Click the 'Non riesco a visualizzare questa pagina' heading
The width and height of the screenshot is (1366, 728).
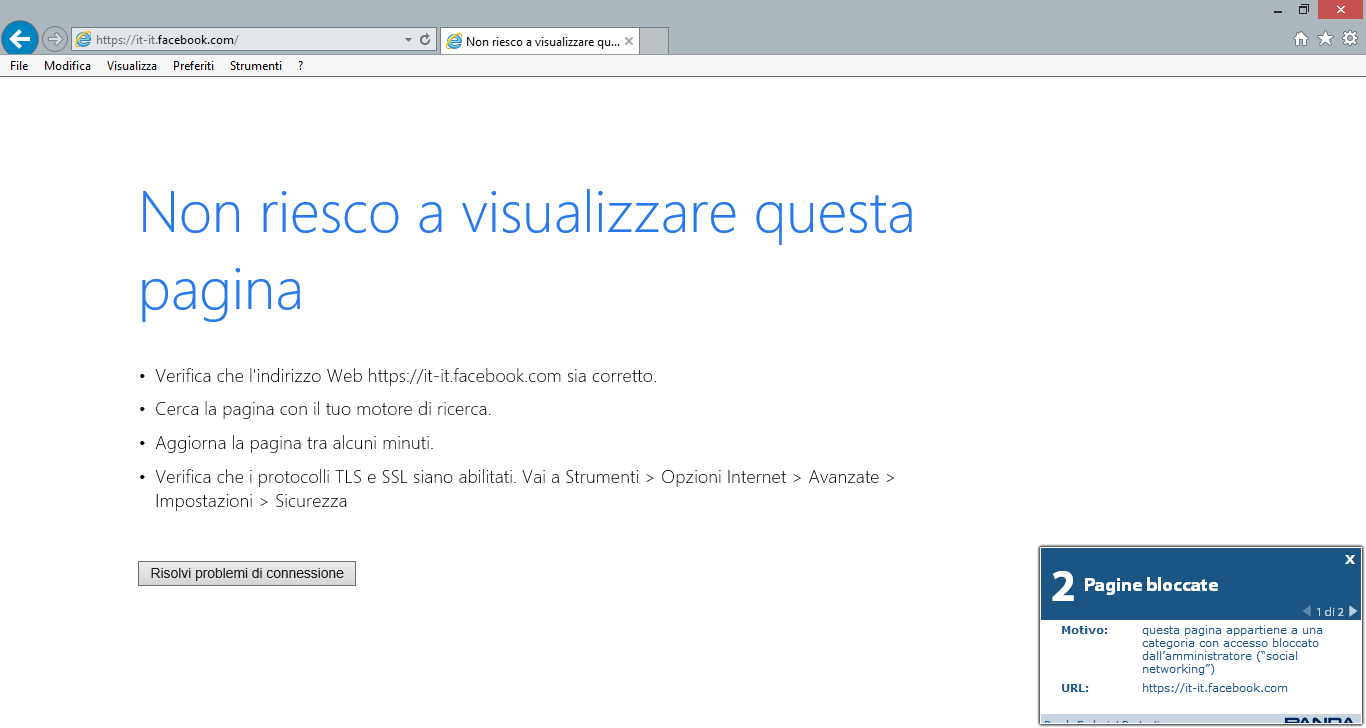(x=526, y=250)
